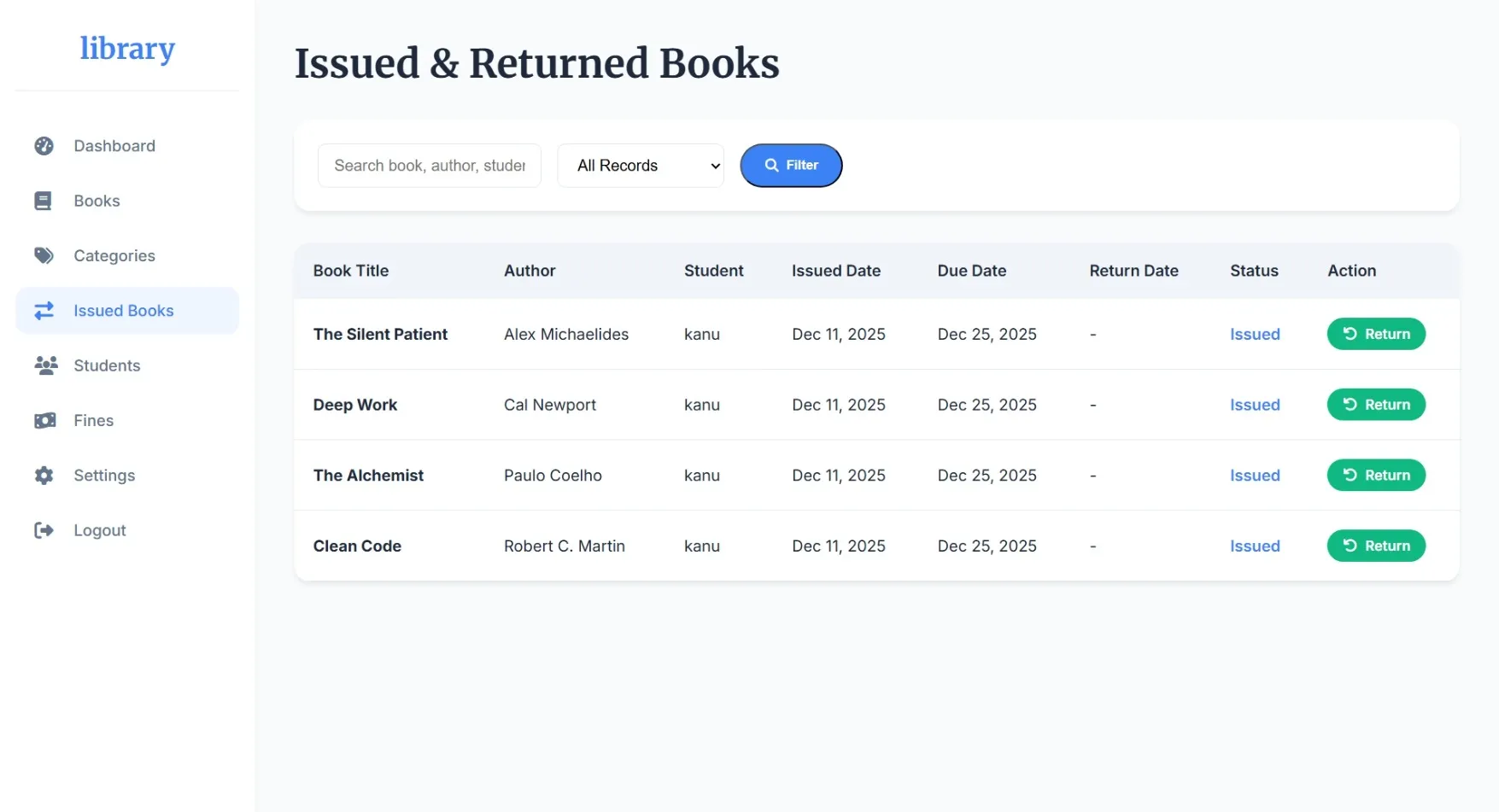This screenshot has width=1499, height=812.
Task: Open Settings via the gear icon
Action: pyautogui.click(x=44, y=475)
